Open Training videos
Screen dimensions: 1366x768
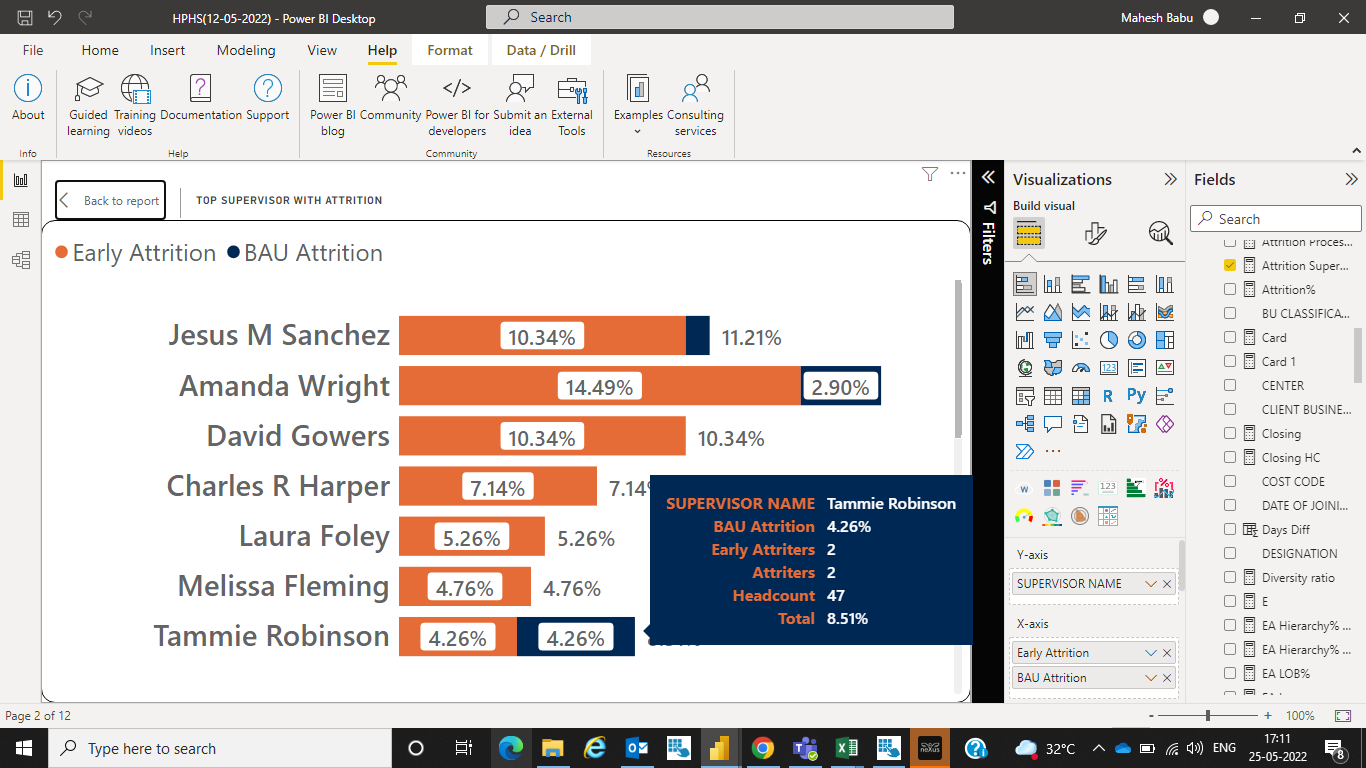click(135, 105)
